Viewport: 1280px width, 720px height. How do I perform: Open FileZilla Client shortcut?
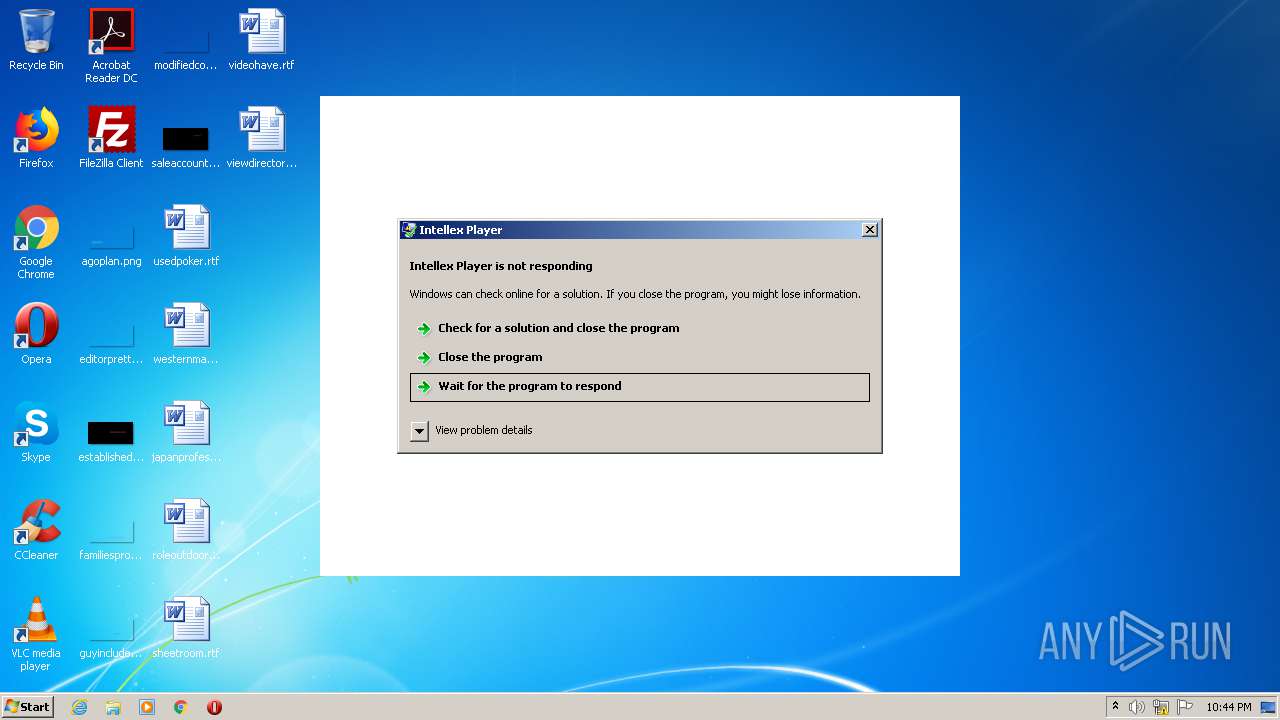(111, 138)
